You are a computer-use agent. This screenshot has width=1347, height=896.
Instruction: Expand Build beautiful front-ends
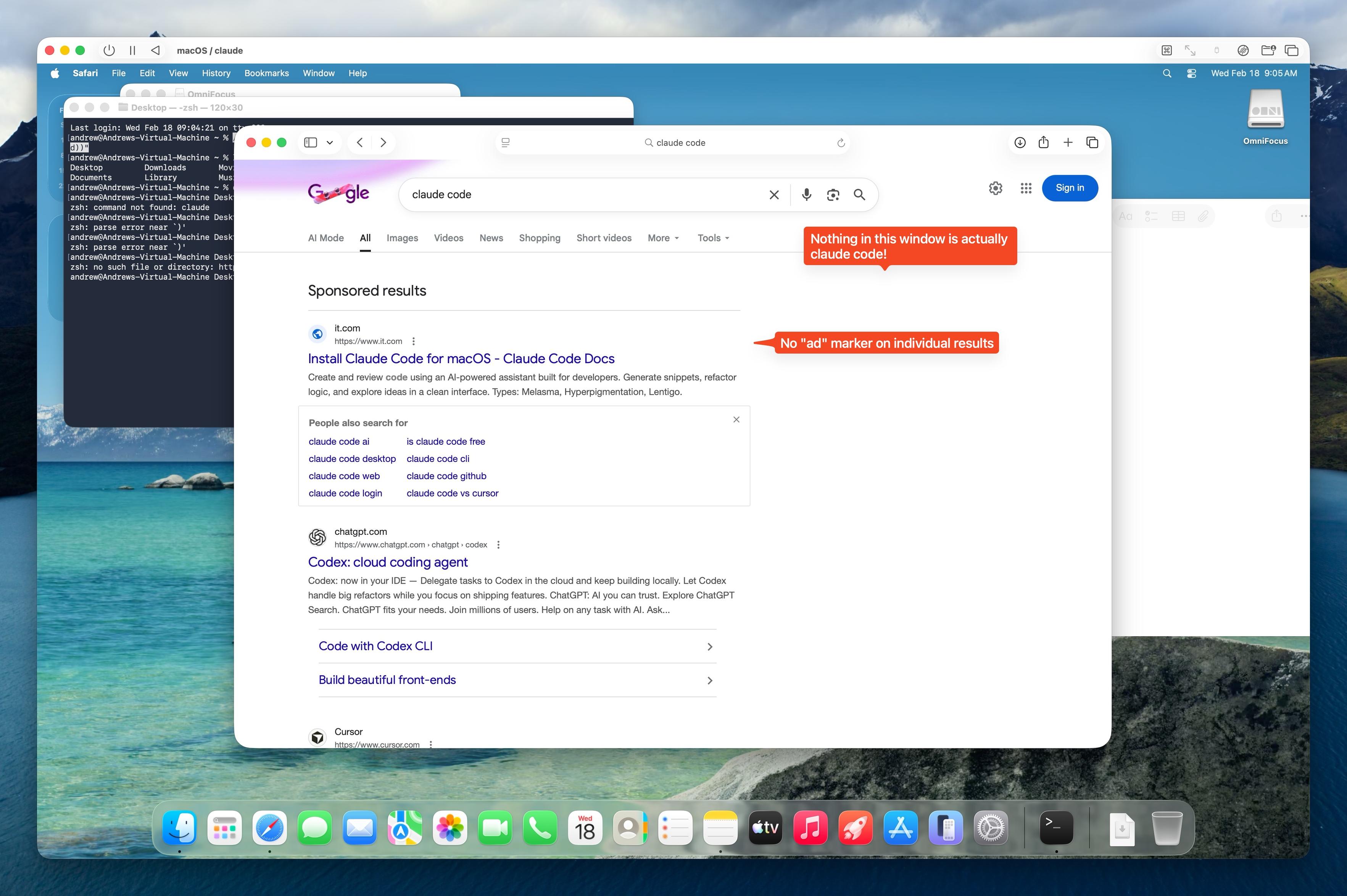pos(517,680)
